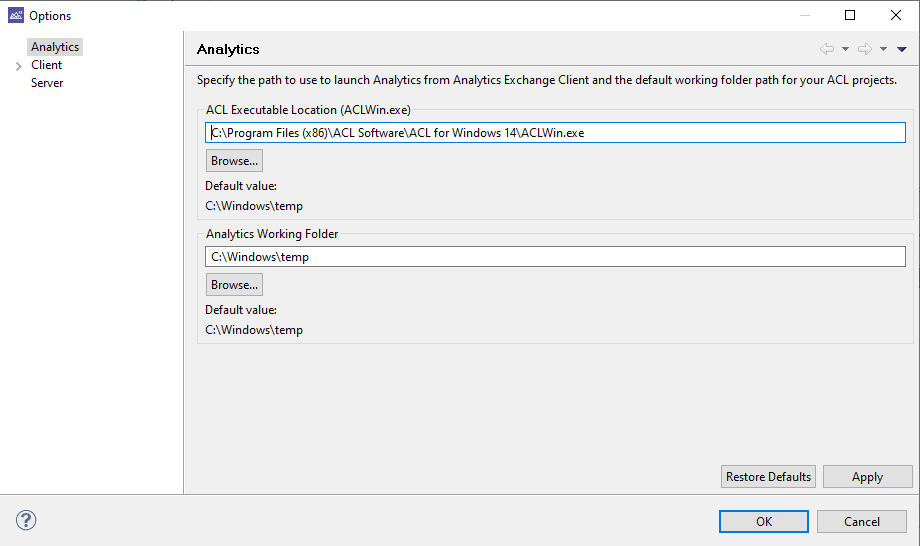The width and height of the screenshot is (920, 546).
Task: Click the ACL Executable Location path field
Action: [555, 133]
